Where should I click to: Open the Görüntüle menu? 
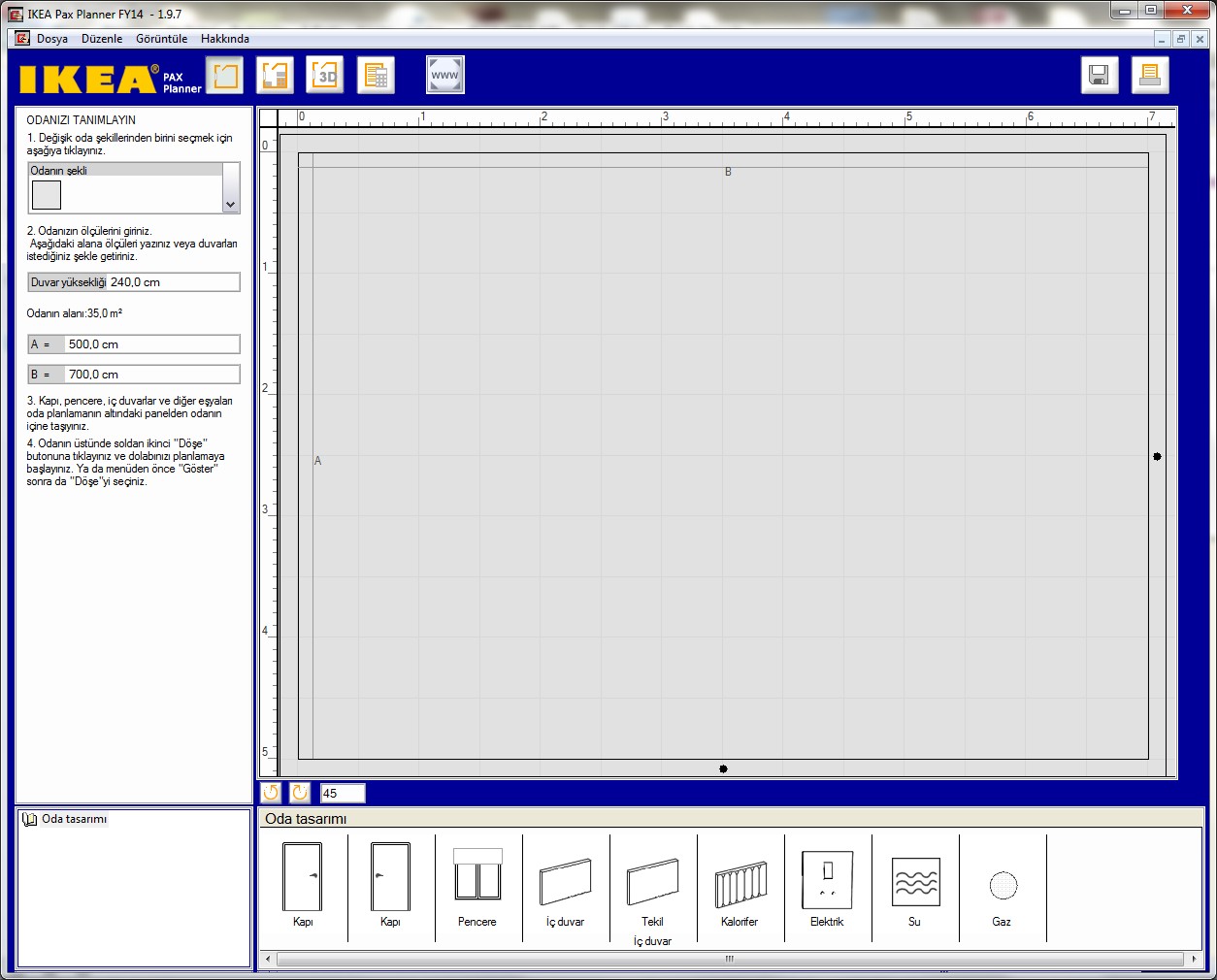coord(161,39)
